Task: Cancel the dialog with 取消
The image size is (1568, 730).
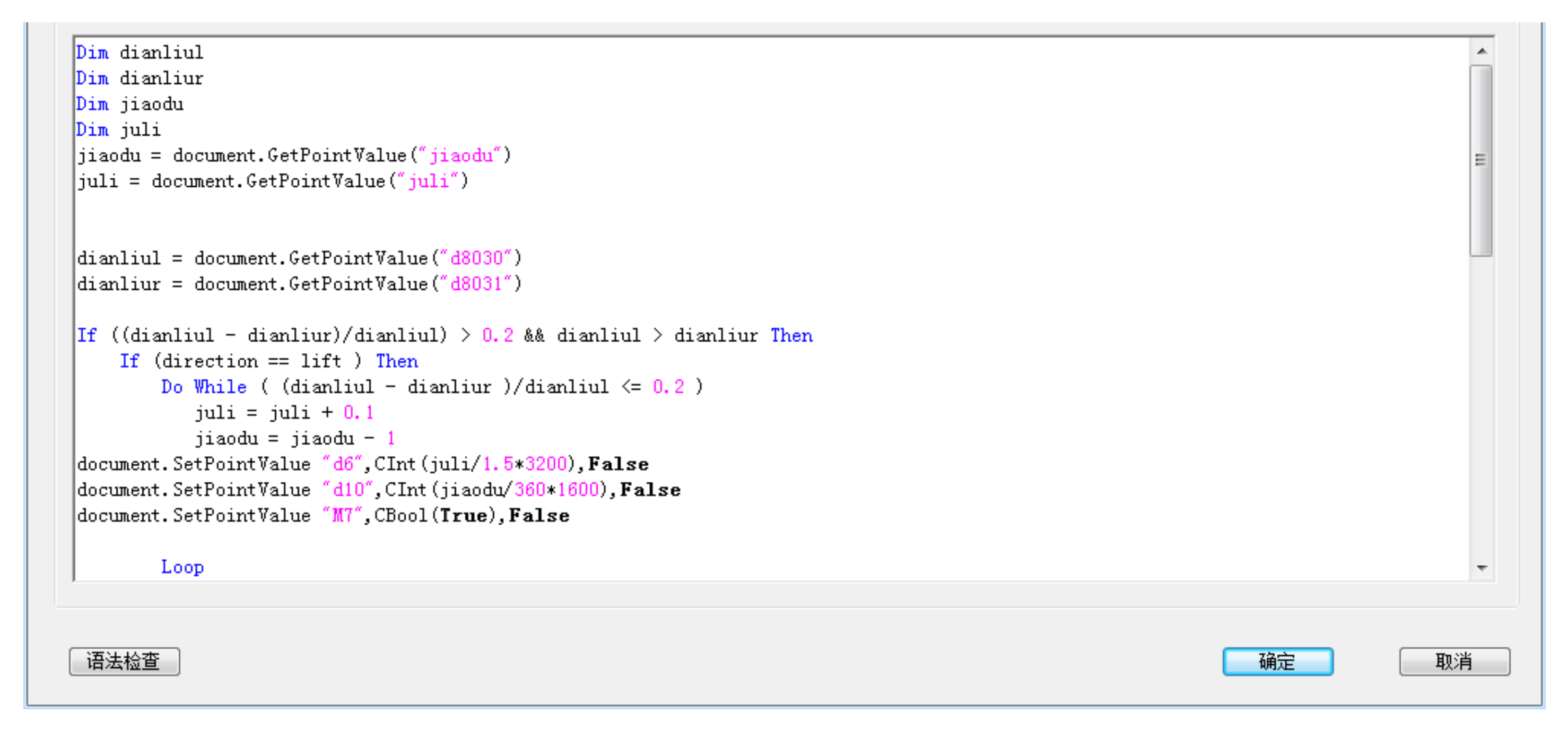Action: (1454, 661)
